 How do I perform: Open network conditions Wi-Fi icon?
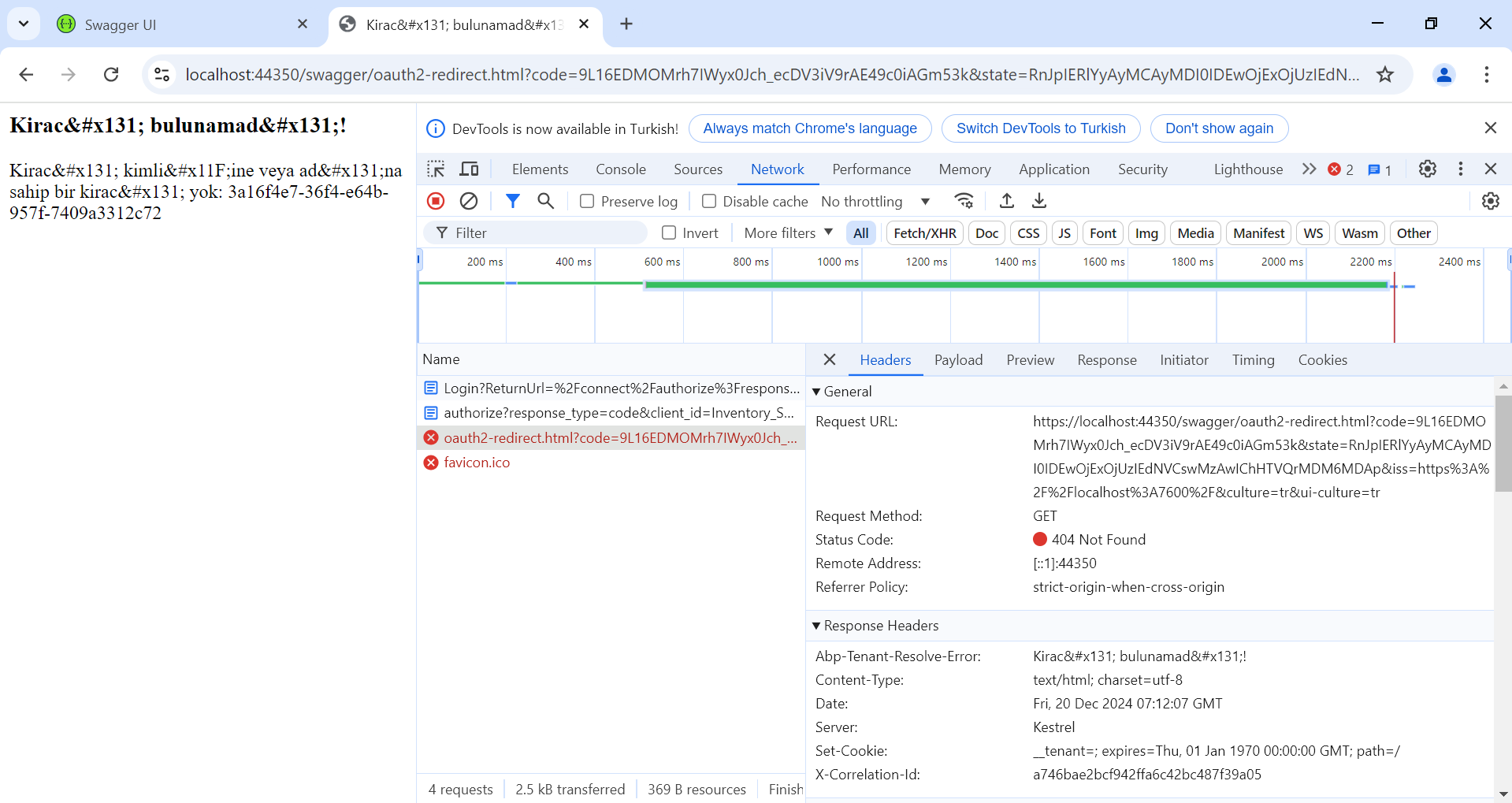964,201
